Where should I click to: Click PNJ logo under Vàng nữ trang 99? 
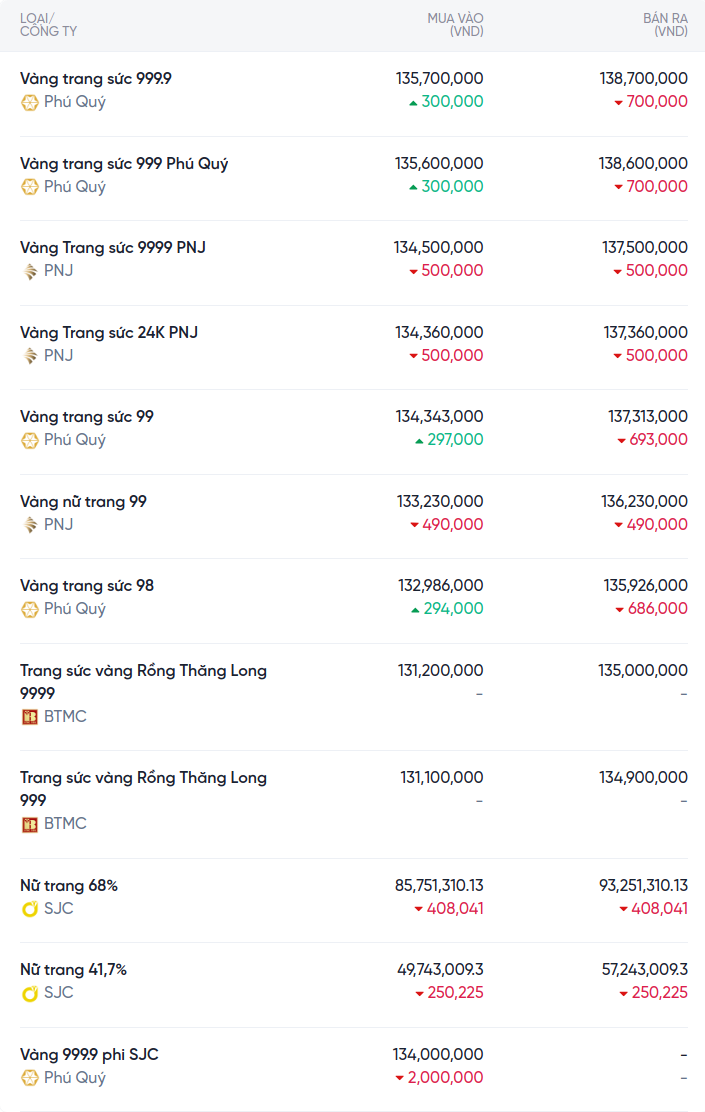(x=30, y=525)
